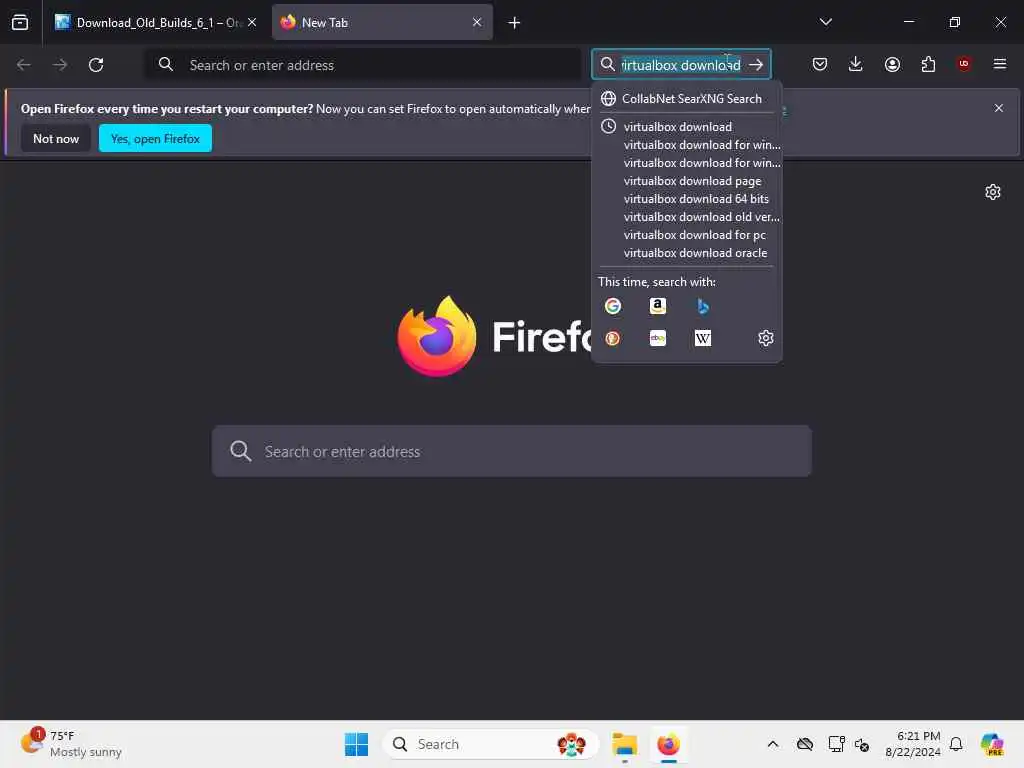This screenshot has height=768, width=1024.
Task: Click Yes, open Firefox button
Action: coord(155,138)
